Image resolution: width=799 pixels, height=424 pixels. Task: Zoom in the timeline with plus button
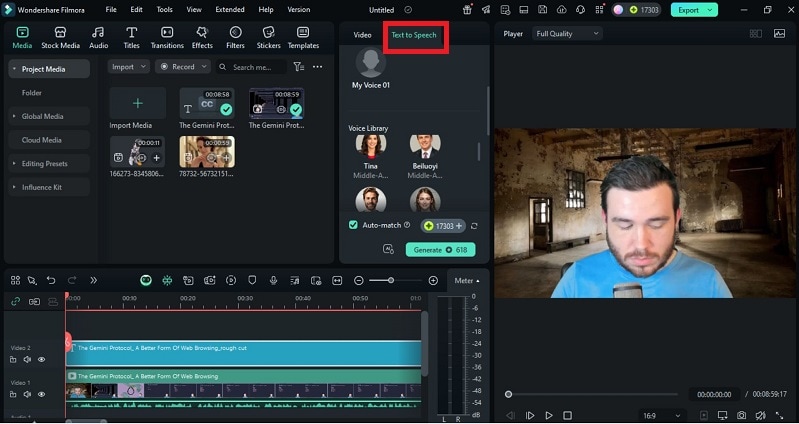pyautogui.click(x=433, y=280)
